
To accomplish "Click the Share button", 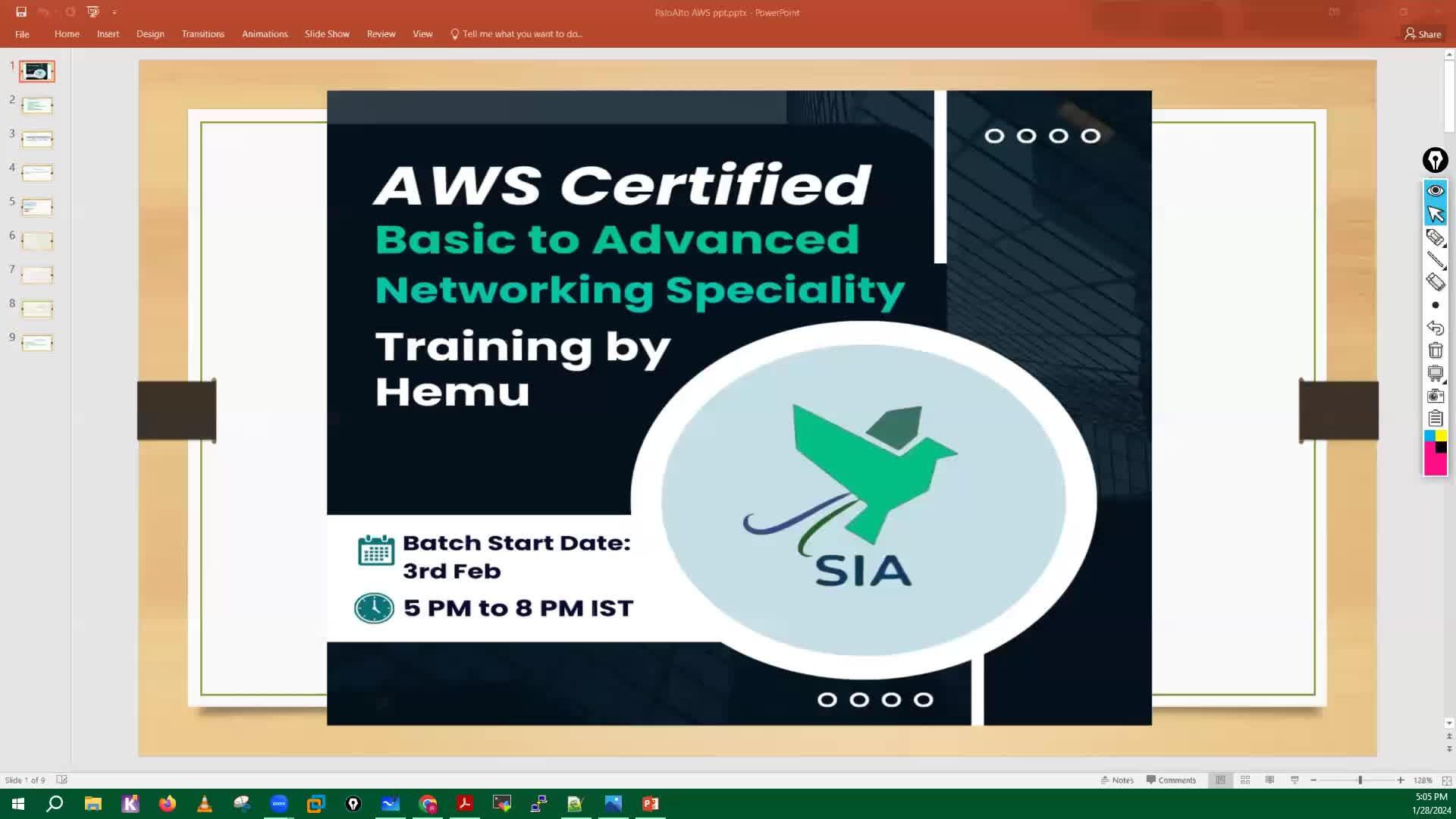I will tap(1423, 34).
